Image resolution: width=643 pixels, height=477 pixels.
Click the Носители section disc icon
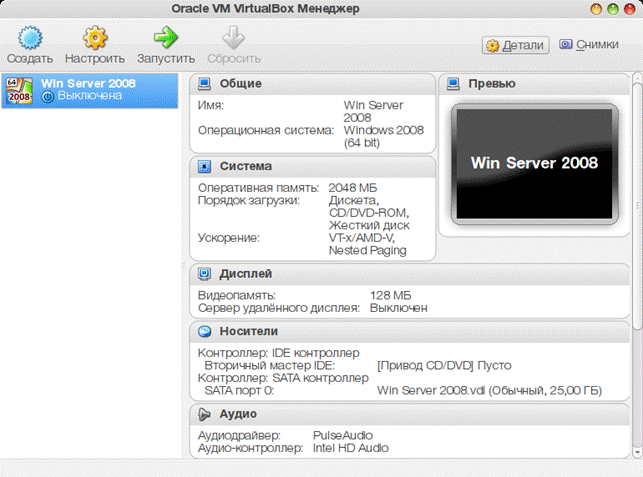[204, 331]
